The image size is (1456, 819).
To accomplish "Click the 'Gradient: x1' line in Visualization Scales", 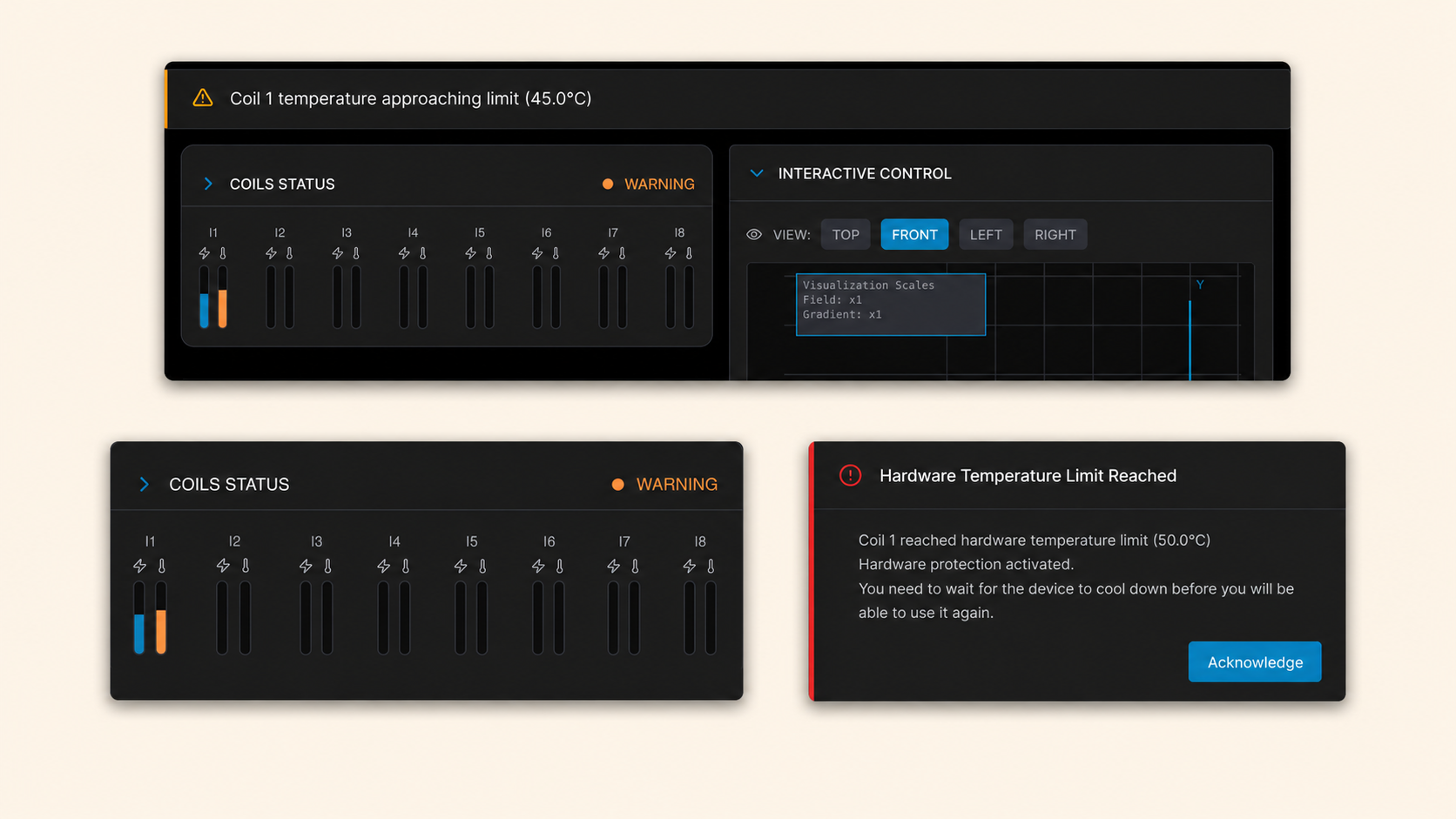I will point(842,314).
